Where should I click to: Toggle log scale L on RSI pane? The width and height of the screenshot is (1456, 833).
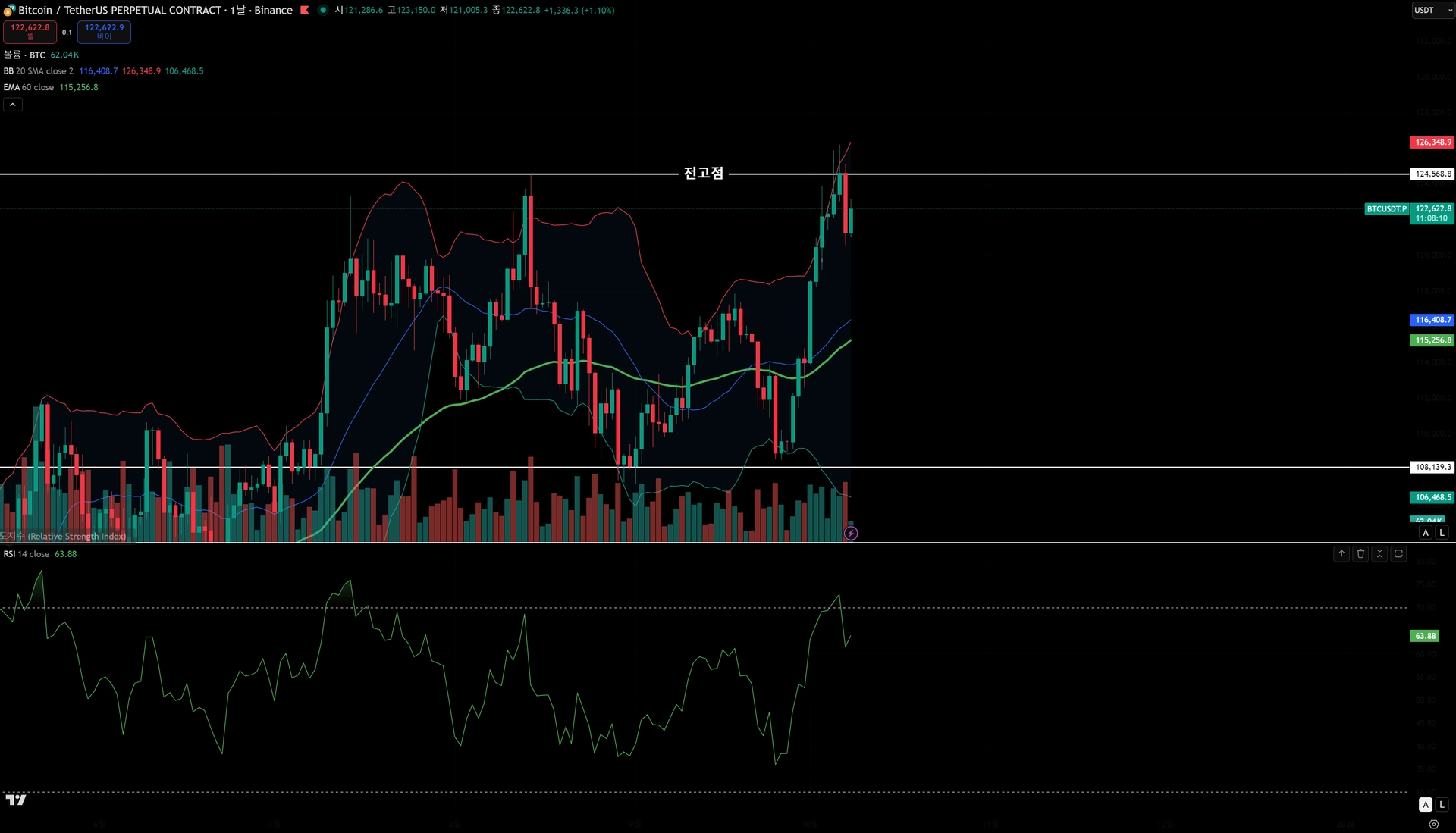[x=1442, y=805]
